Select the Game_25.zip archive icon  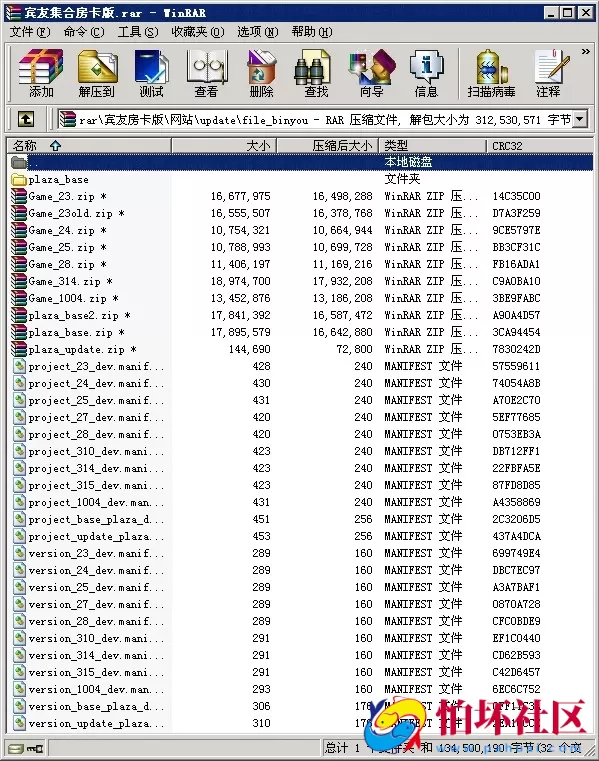coord(18,248)
